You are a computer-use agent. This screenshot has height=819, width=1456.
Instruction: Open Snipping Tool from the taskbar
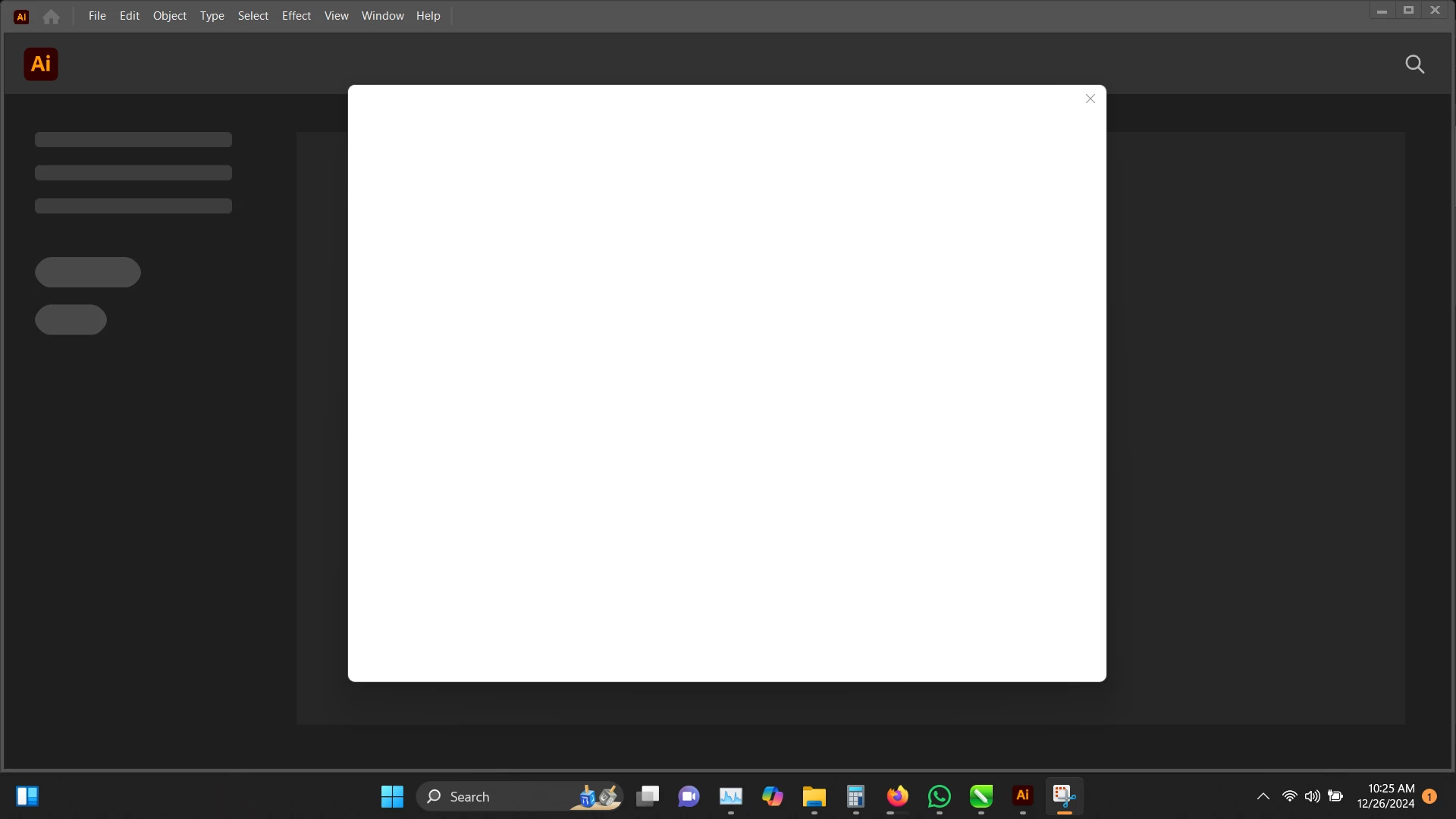1064,795
